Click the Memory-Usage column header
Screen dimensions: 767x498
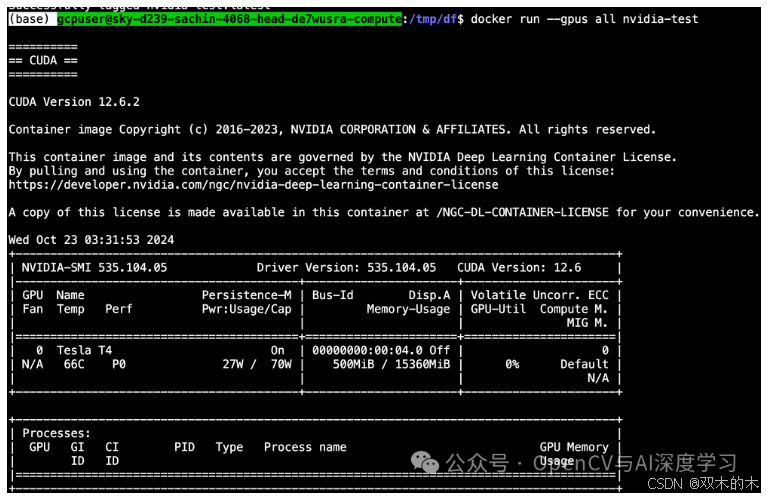408,309
